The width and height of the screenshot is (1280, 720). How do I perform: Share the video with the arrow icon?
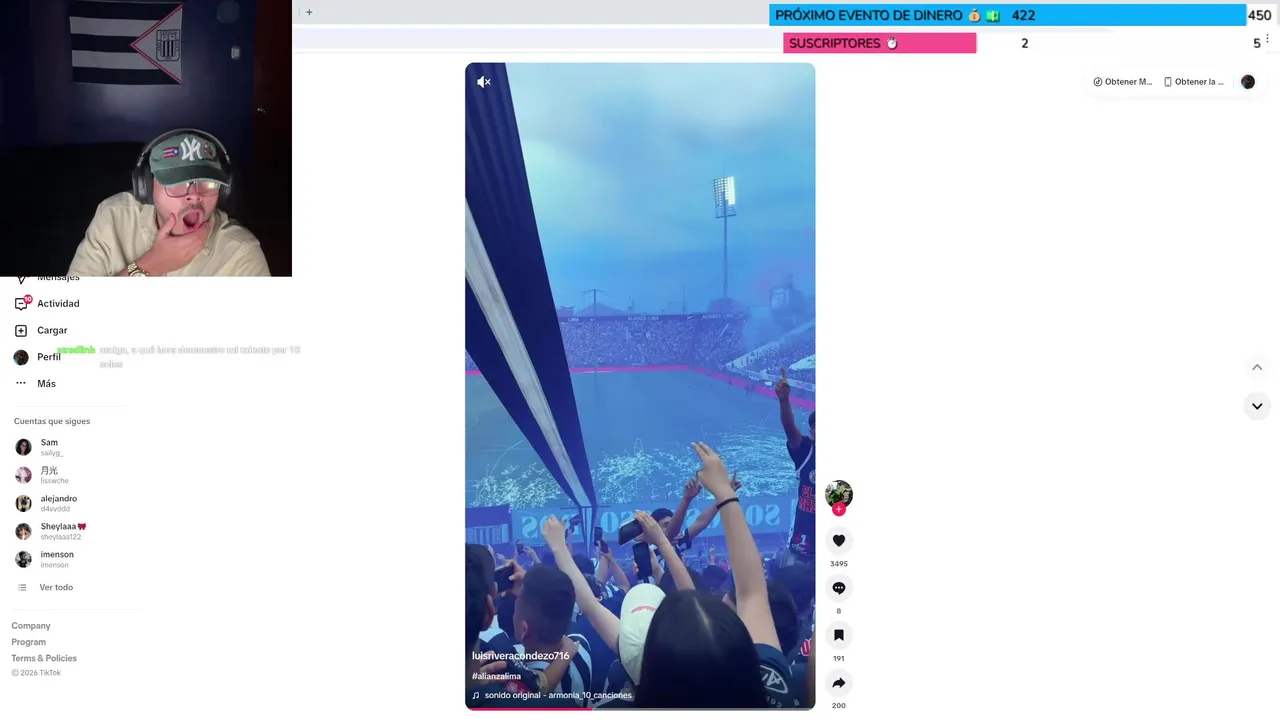839,683
